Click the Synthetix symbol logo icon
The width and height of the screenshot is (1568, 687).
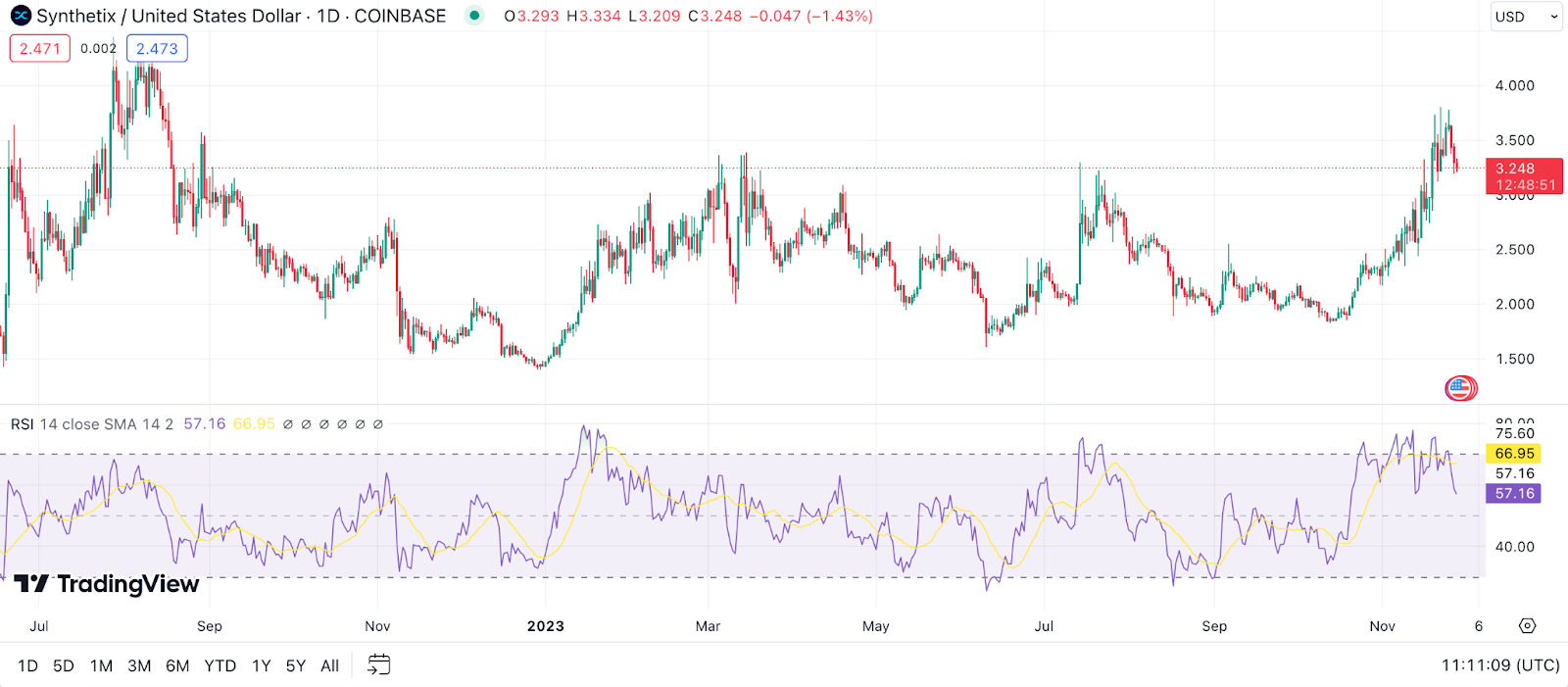tap(21, 16)
